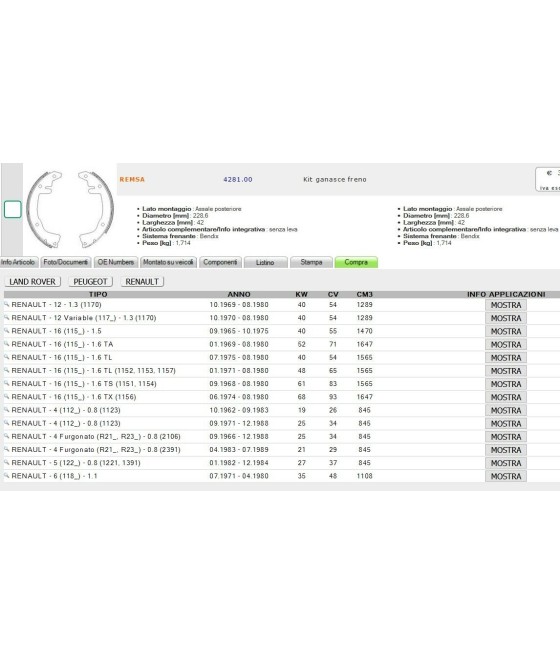Click the 4281.00 article number link

tap(238, 179)
